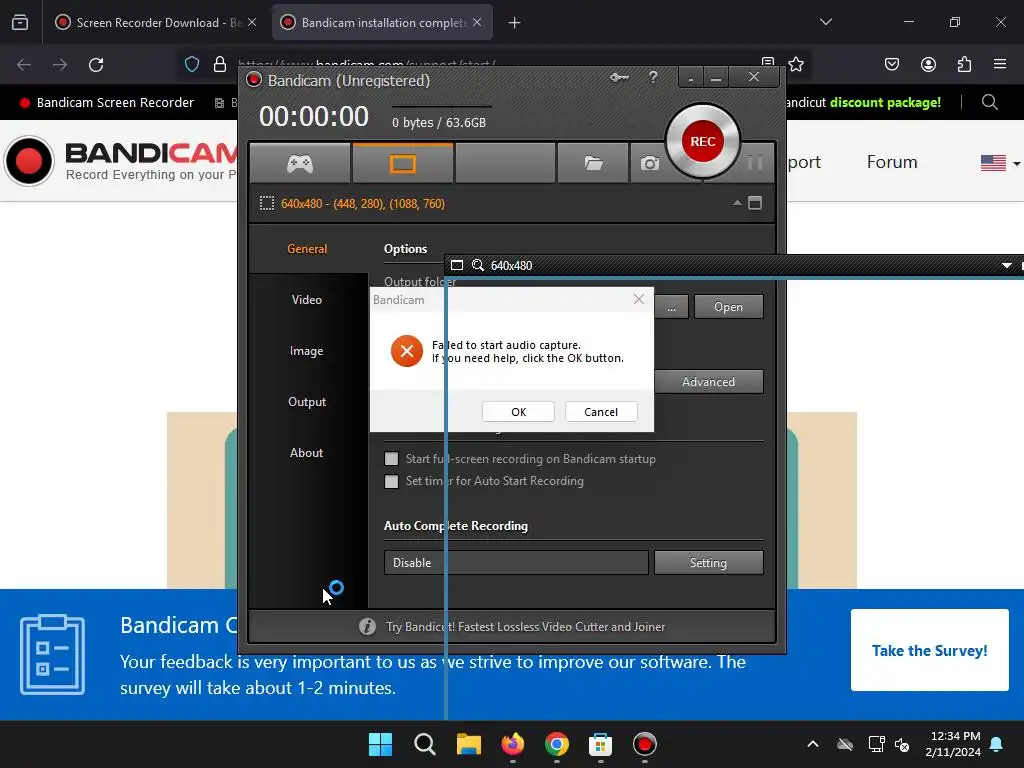Open Bandicam help question mark icon
Screen dimensions: 1024x768
[653, 78]
